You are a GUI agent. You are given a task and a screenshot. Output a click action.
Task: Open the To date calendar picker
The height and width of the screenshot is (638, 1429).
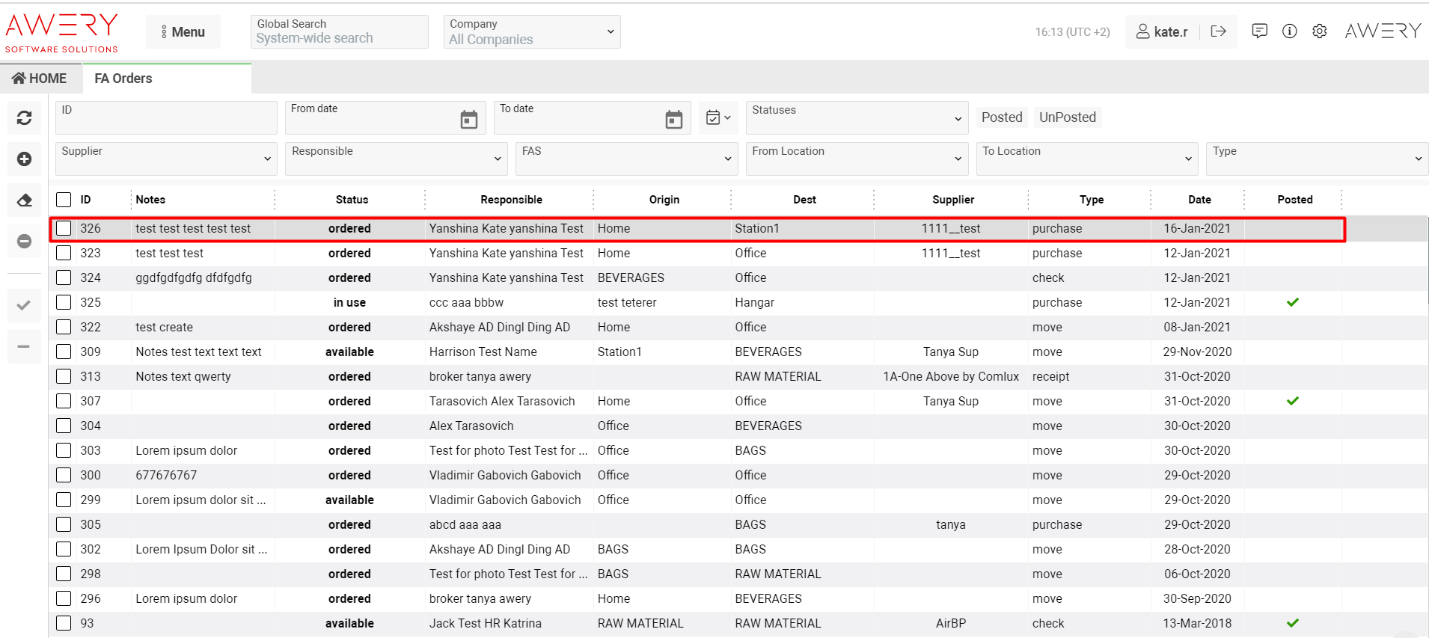click(674, 120)
